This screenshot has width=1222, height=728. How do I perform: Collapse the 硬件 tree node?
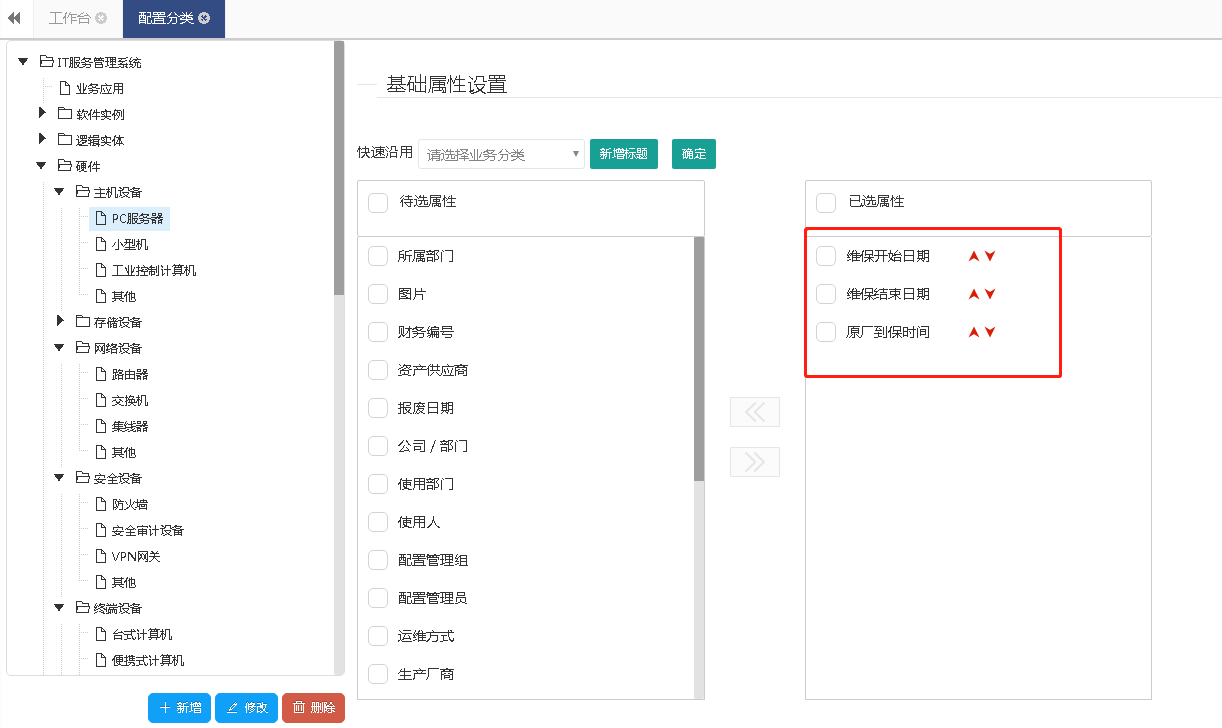42,166
